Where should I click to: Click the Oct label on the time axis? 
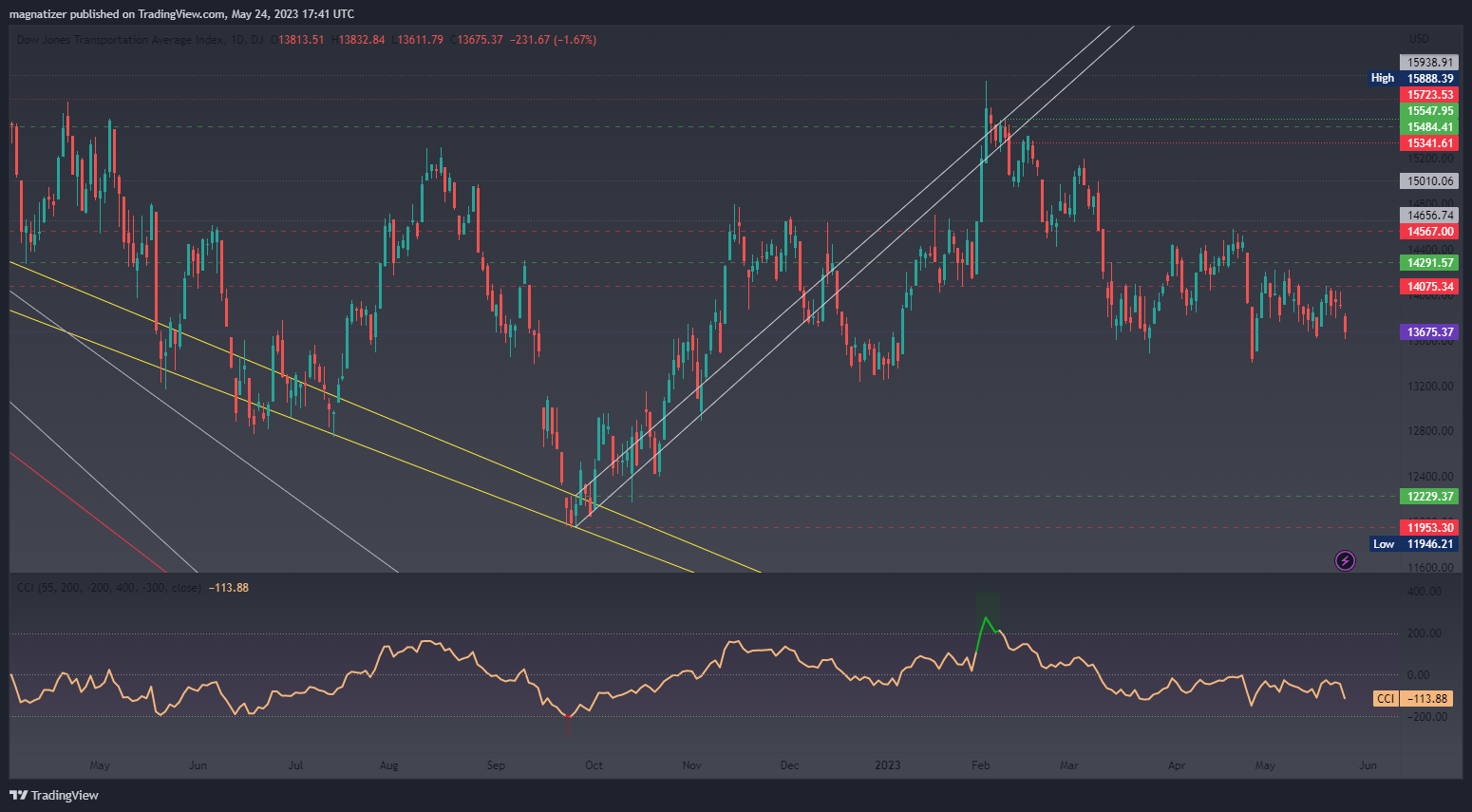(594, 765)
